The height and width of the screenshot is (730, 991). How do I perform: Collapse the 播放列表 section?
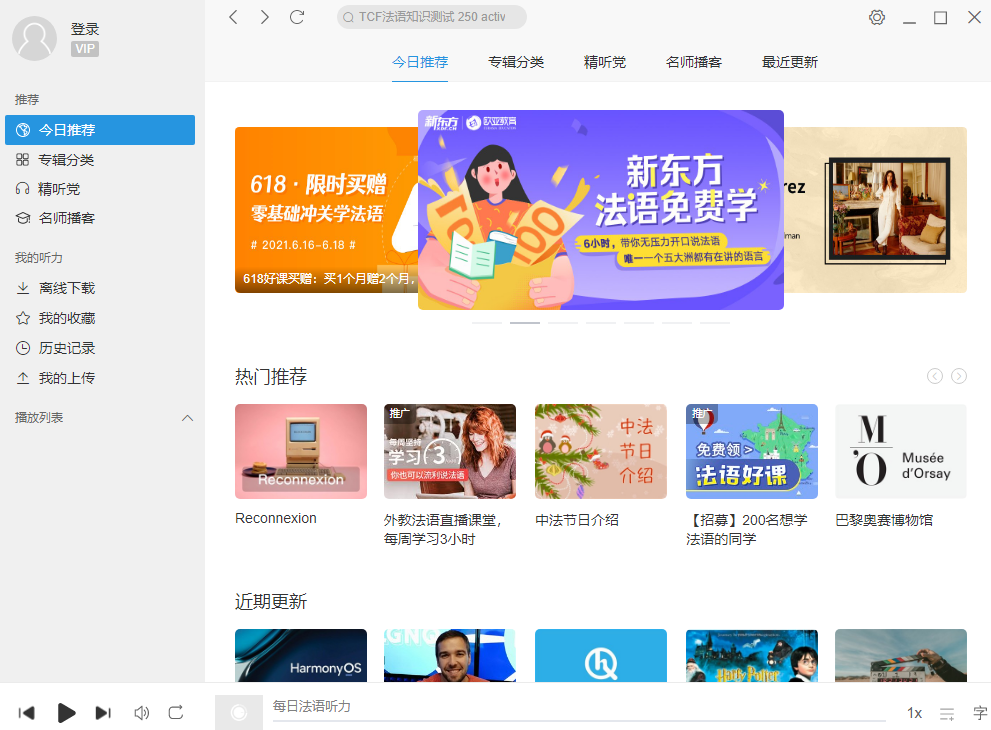pos(187,418)
